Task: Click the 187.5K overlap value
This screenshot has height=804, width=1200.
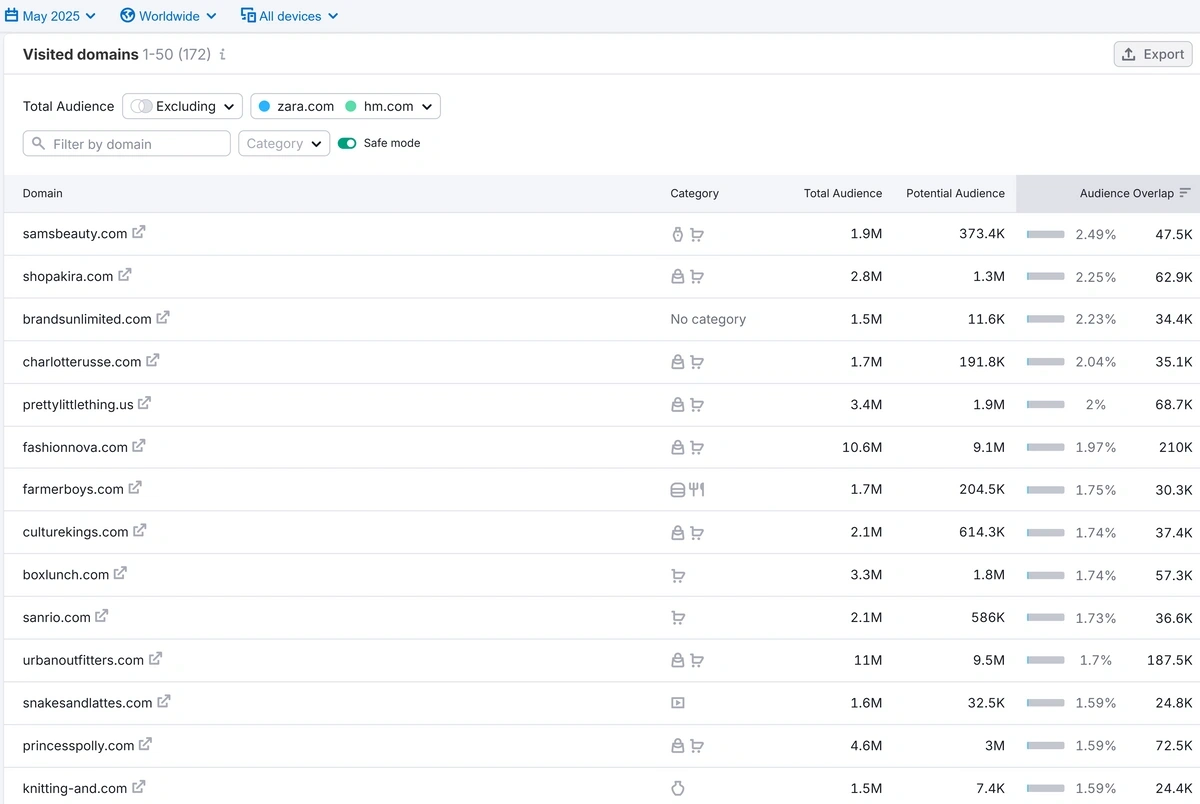Action: [x=1171, y=660]
